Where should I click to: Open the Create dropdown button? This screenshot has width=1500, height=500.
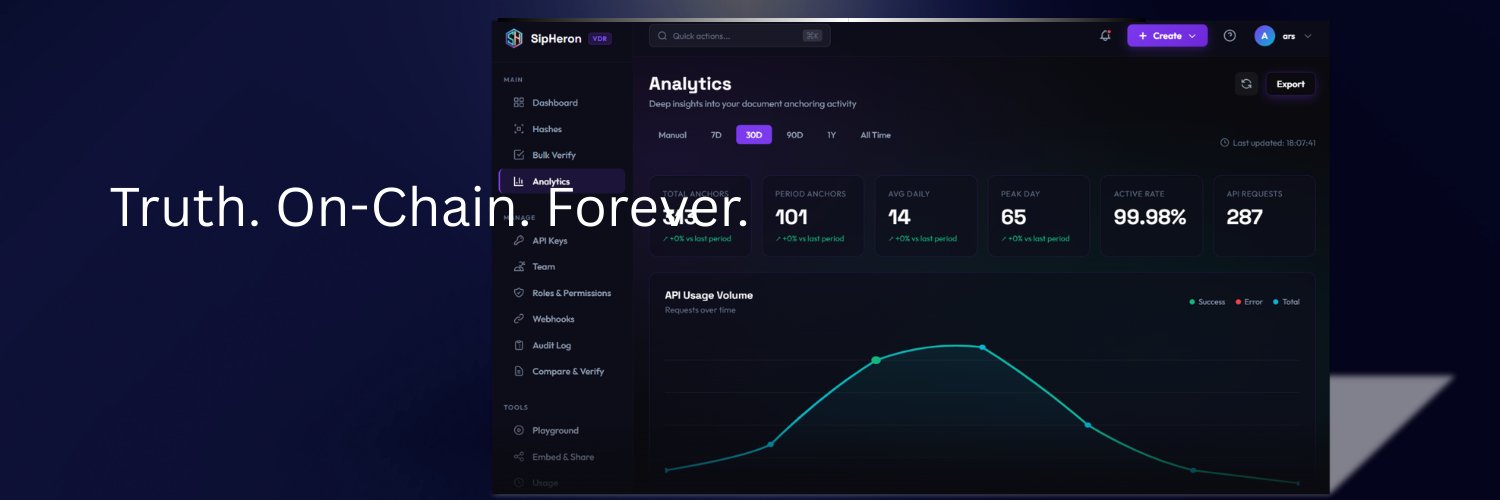(1167, 36)
